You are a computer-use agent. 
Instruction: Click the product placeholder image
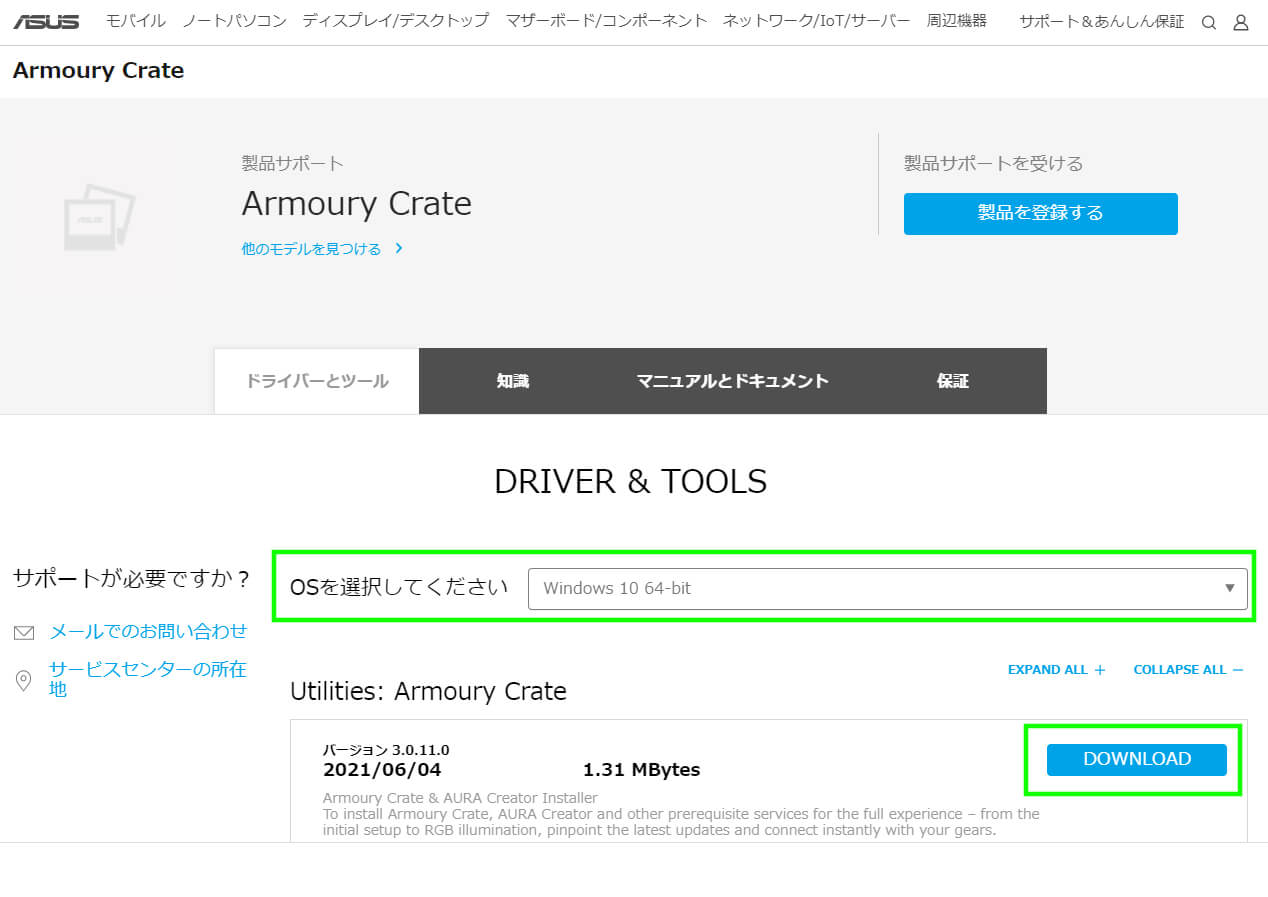coord(98,217)
